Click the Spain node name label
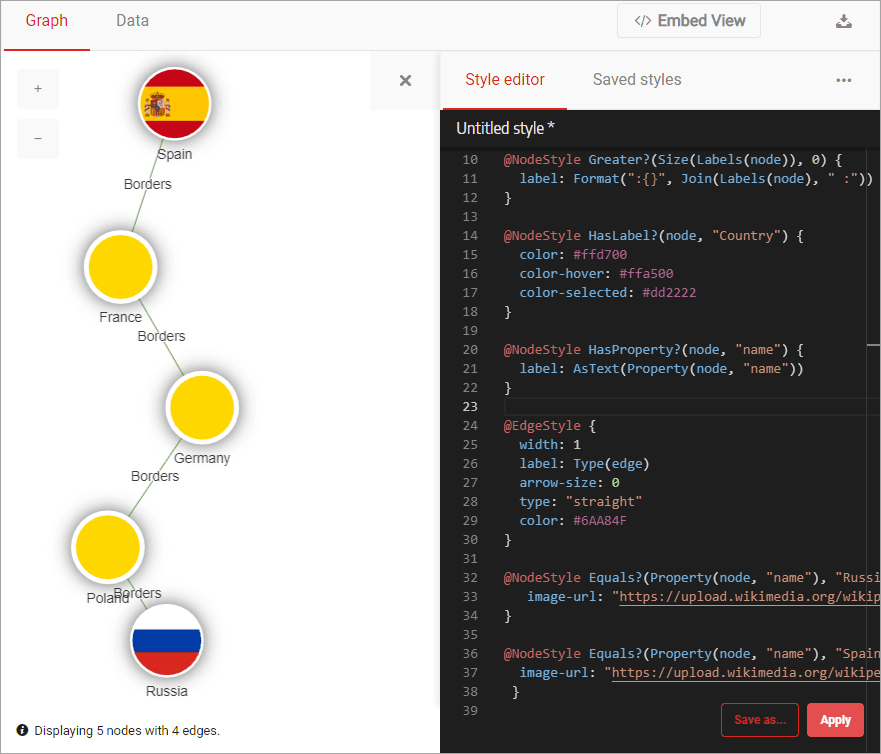881x754 pixels. coord(175,154)
